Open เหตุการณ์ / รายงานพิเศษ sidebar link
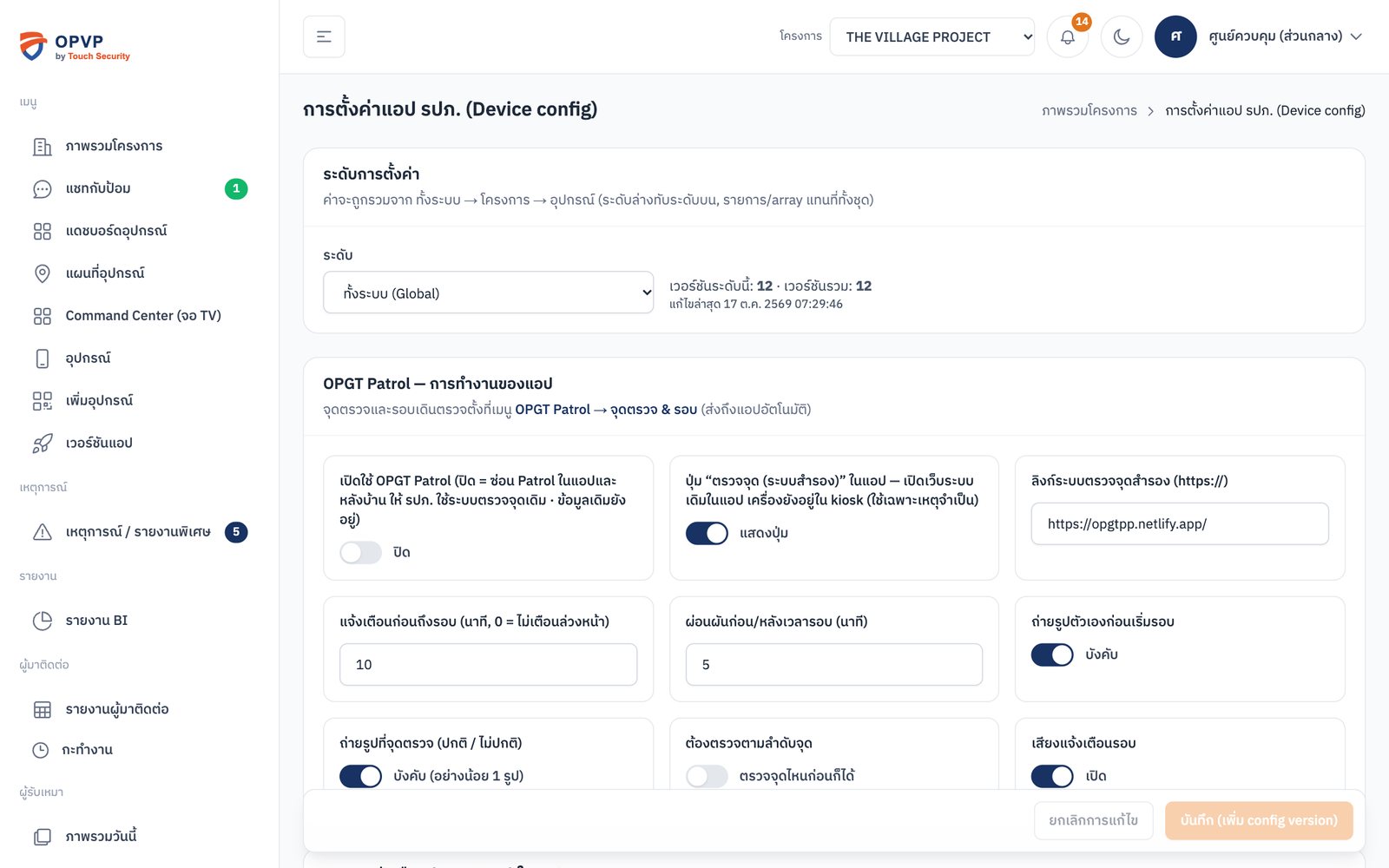The height and width of the screenshot is (868, 1389). (139, 532)
